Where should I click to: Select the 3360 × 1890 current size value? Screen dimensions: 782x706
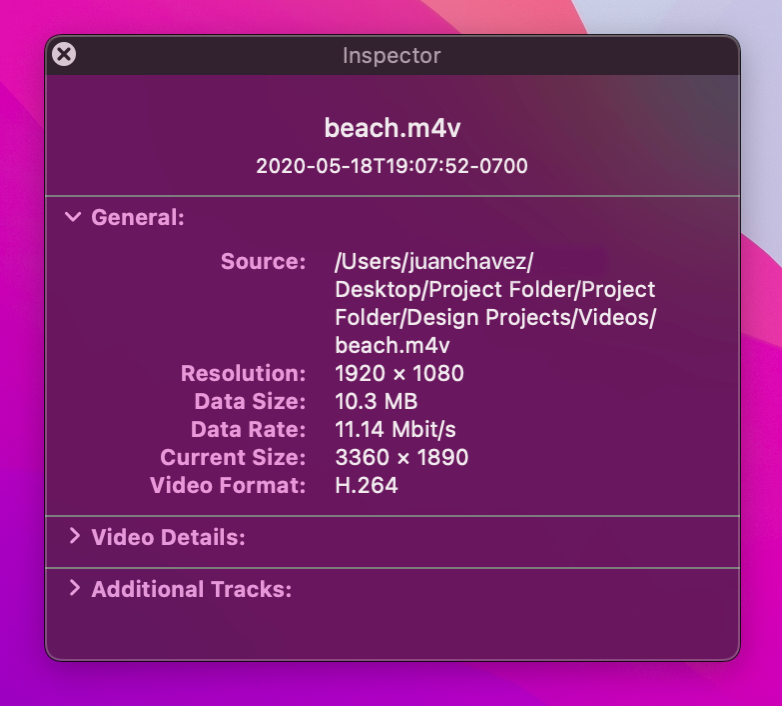[401, 457]
